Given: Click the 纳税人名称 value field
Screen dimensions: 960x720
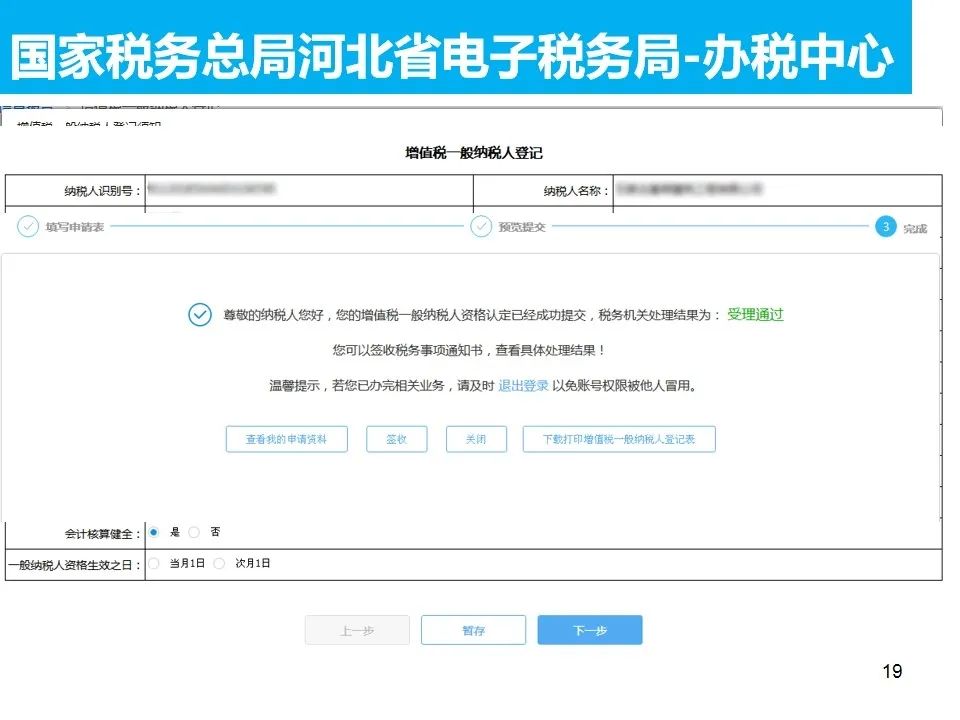Looking at the screenshot, I should [778, 190].
